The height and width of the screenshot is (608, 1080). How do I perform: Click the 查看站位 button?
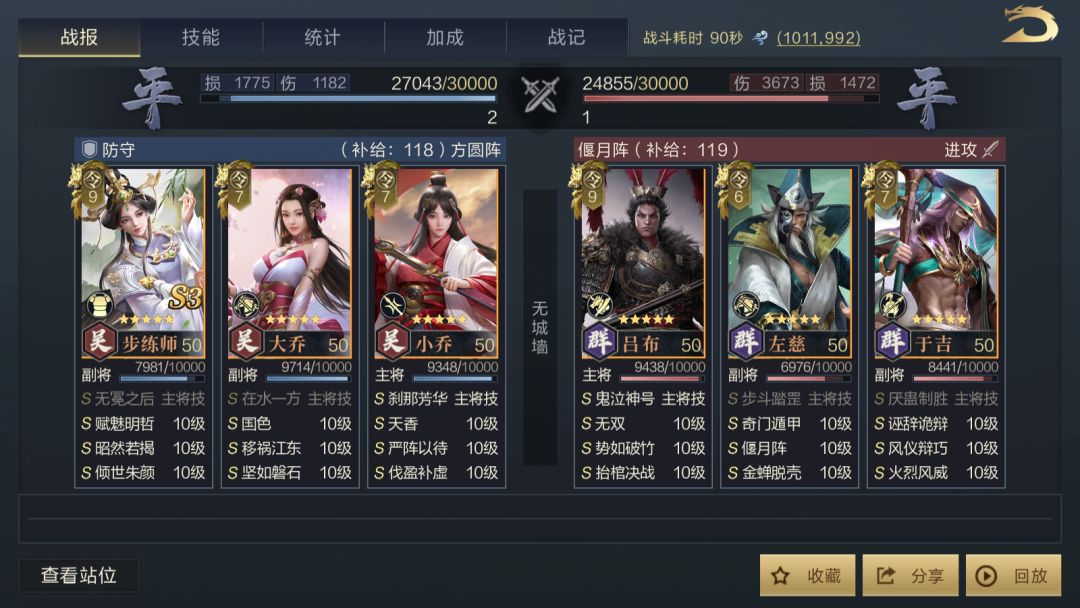pyautogui.click(x=79, y=576)
